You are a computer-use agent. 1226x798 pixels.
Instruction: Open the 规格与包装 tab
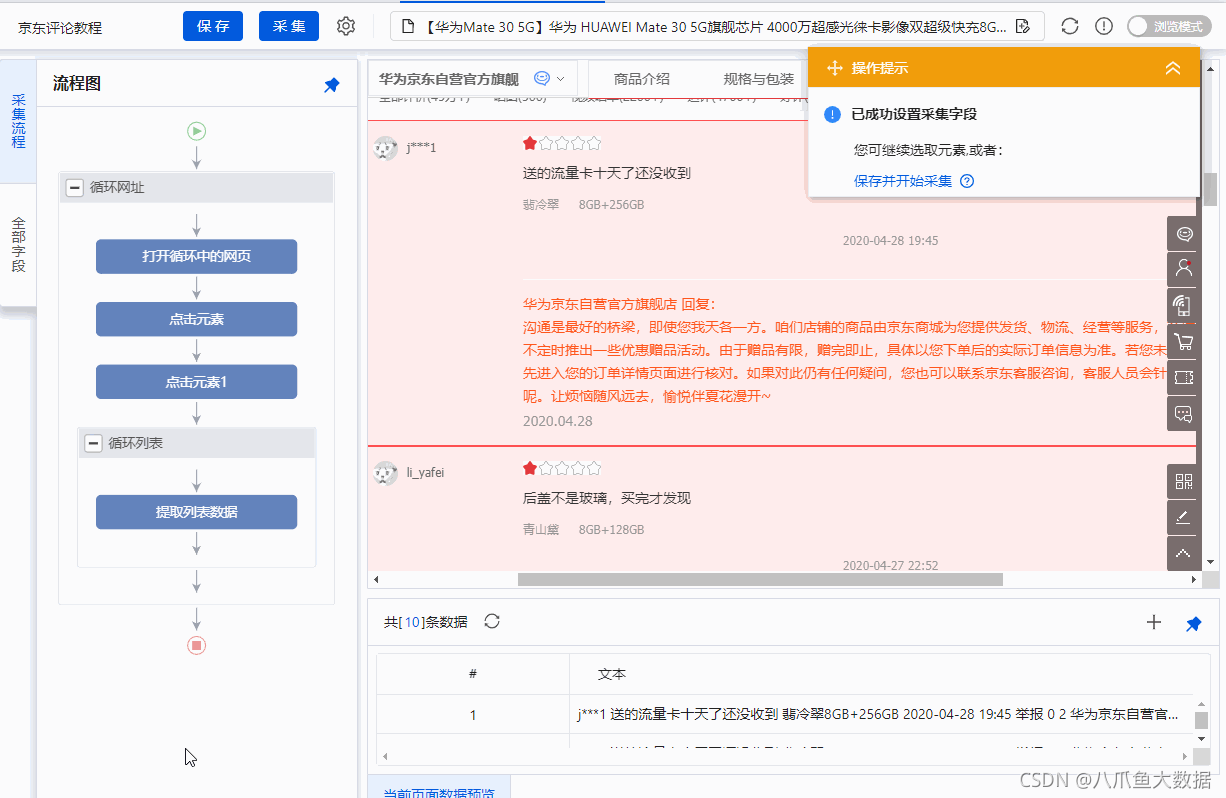[759, 79]
